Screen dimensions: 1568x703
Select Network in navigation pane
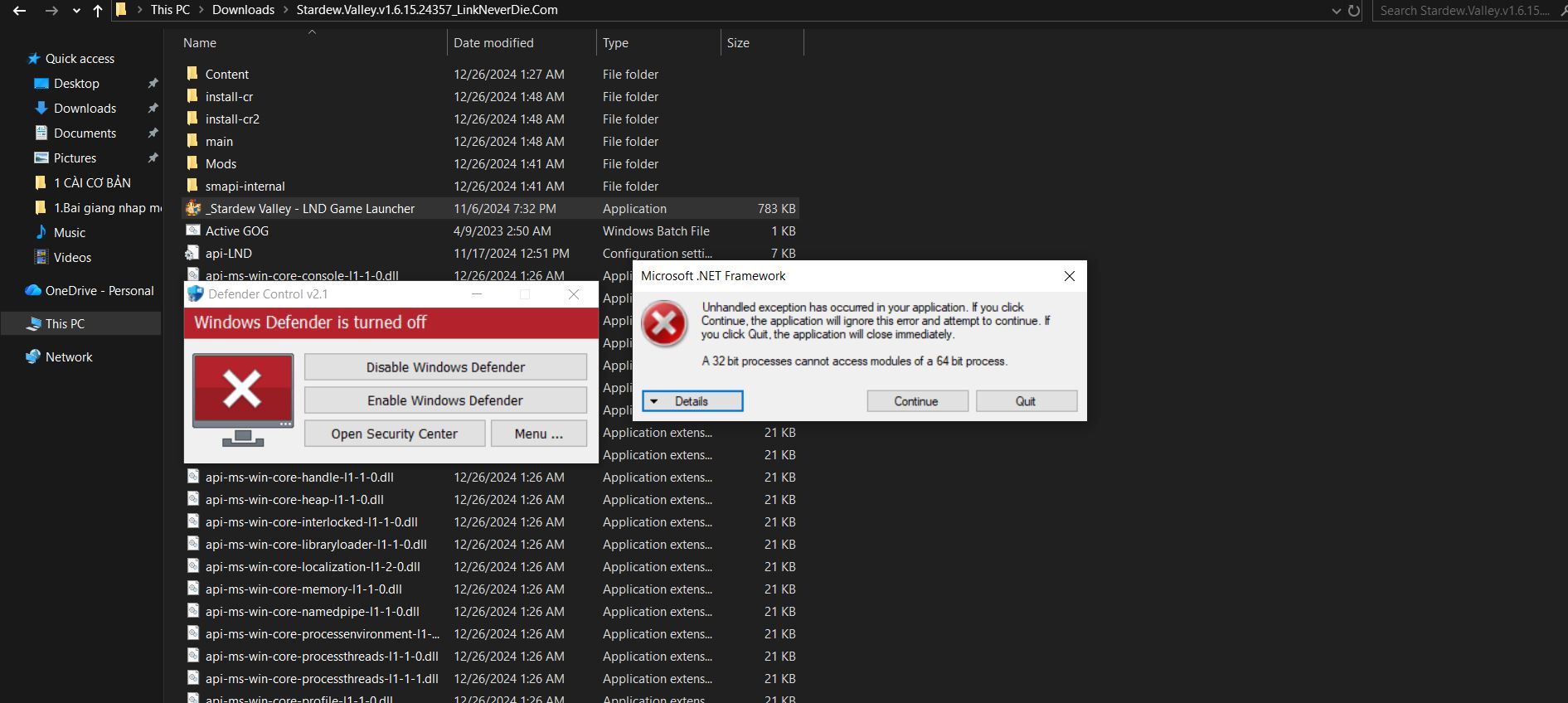pyautogui.click(x=69, y=357)
